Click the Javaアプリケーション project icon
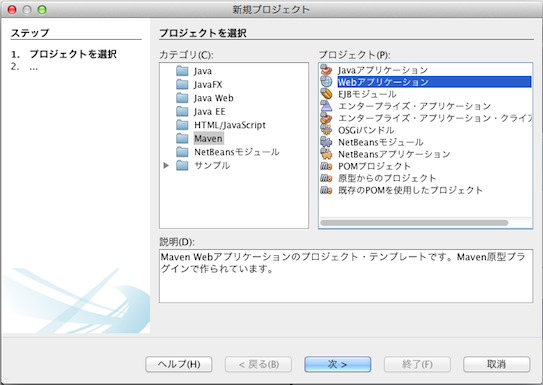543x385 pixels. click(326, 70)
